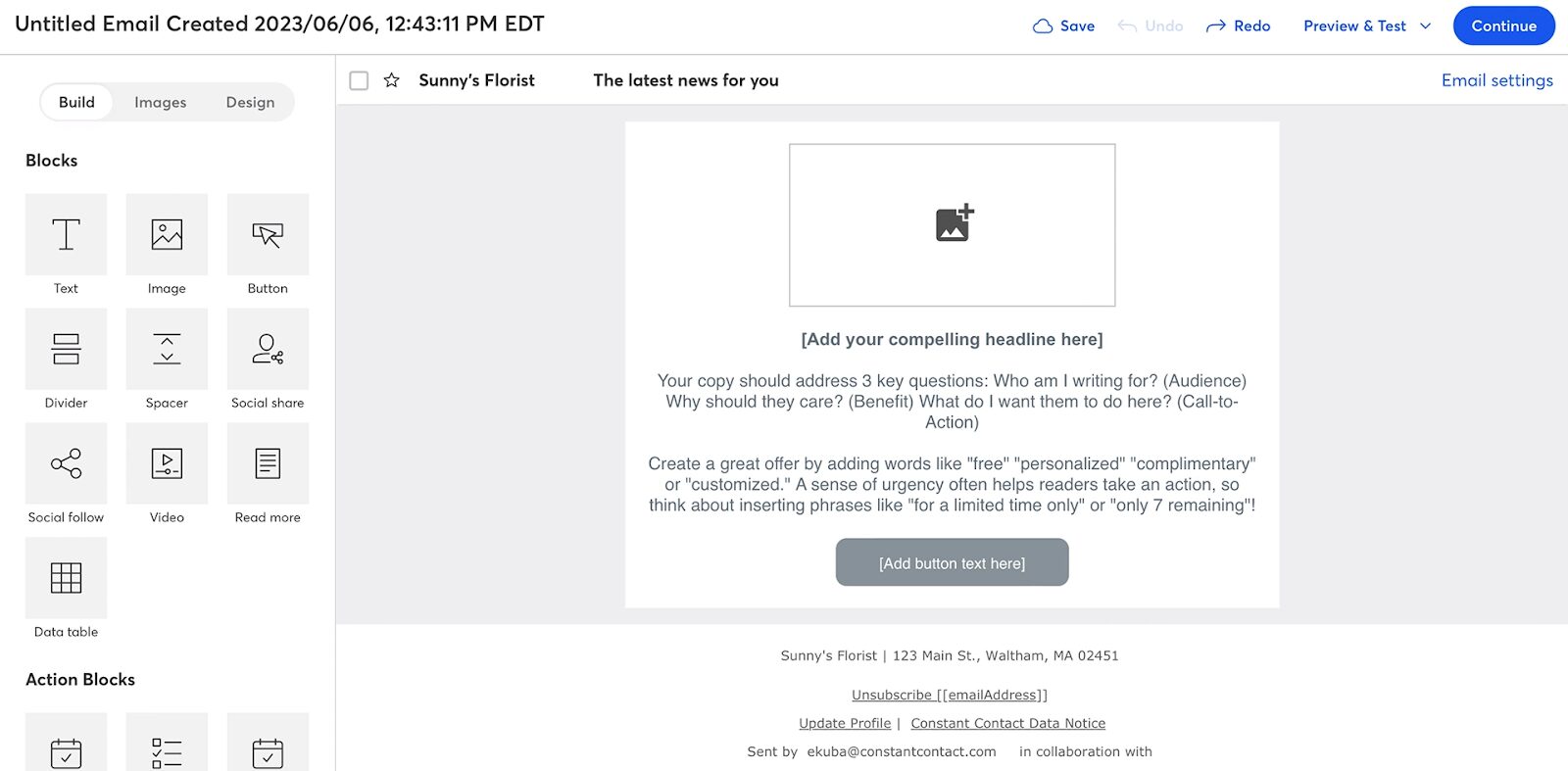Toggle the star next to Sunny's Florist

tap(391, 80)
